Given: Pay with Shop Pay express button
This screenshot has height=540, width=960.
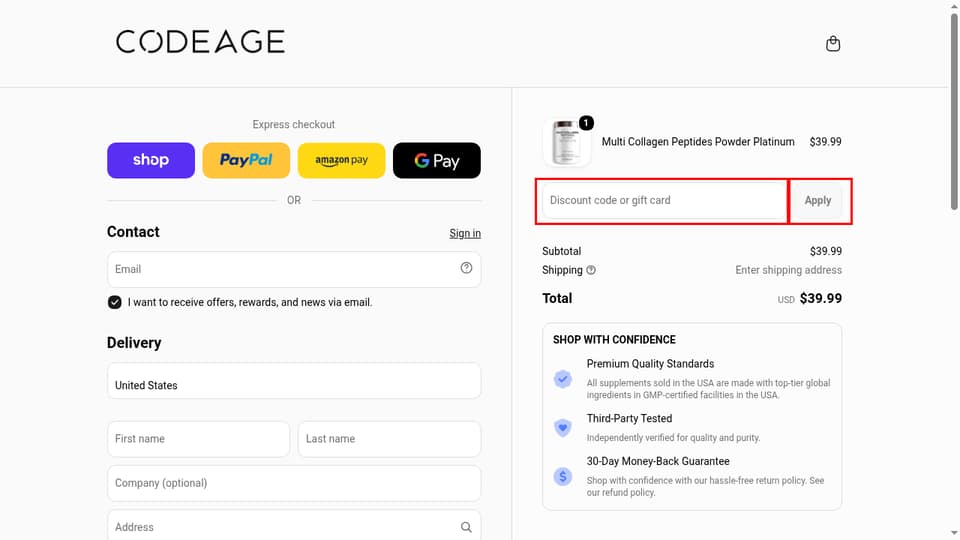Looking at the screenshot, I should tap(151, 160).
